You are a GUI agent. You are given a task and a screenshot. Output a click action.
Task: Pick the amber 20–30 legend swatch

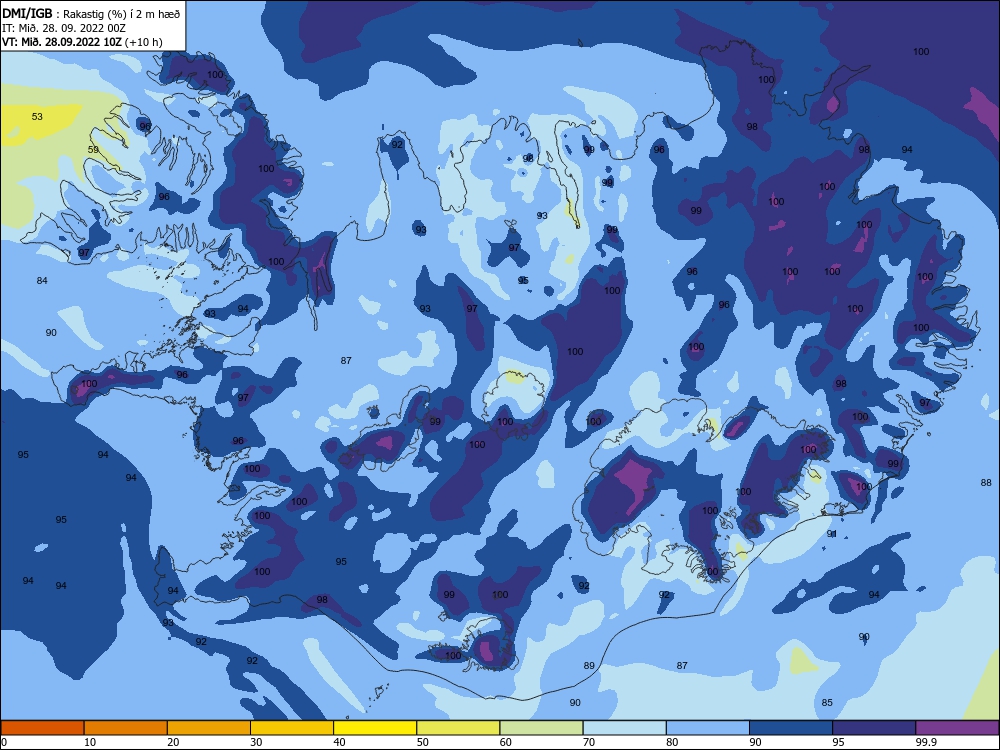[209, 728]
